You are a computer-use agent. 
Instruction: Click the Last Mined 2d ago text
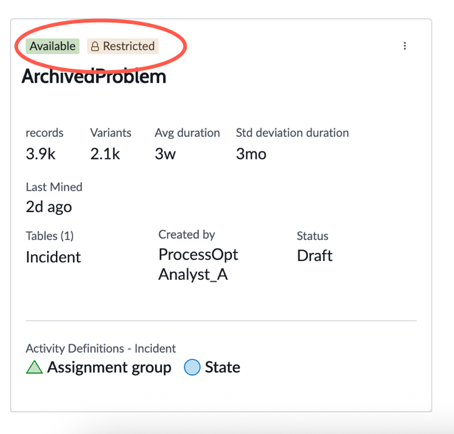(49, 207)
